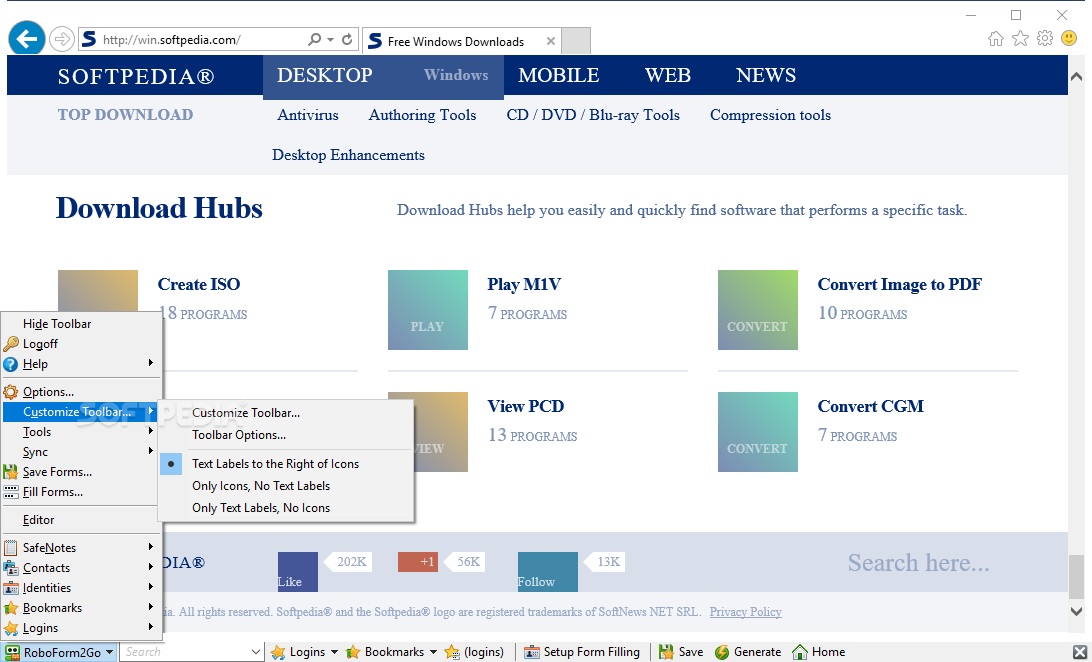Open the Customize Toolbar... submenu entry
The image size is (1092, 662).
point(246,413)
